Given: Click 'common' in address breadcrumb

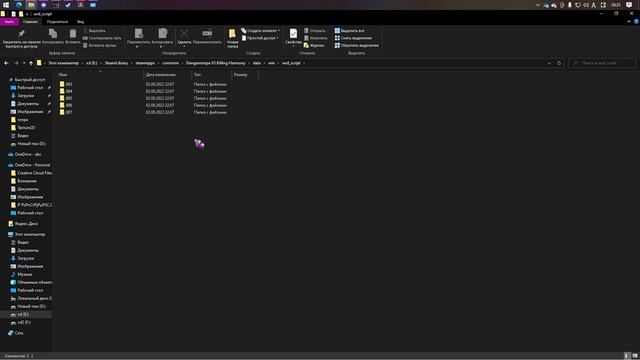Looking at the screenshot, I should (170, 63).
